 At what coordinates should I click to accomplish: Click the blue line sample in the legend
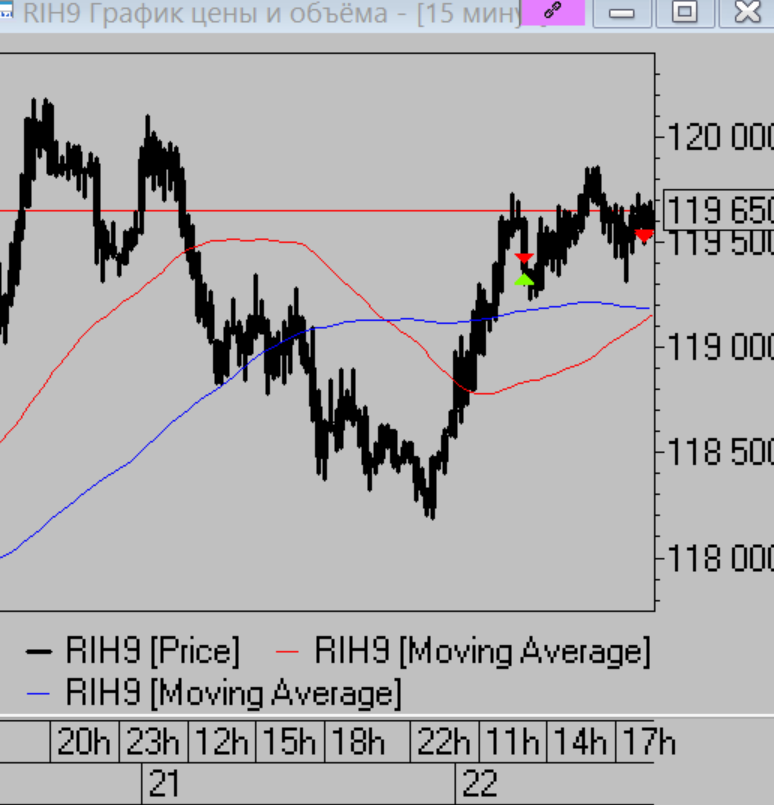coord(38,692)
